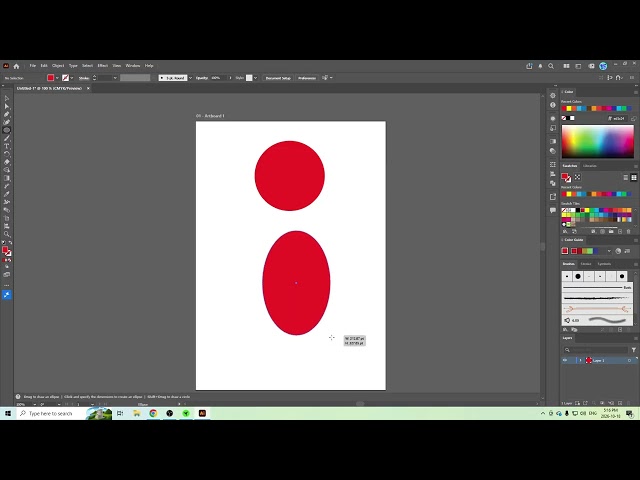Click inside the Color panel spectrum
The height and width of the screenshot is (480, 640).
point(598,141)
